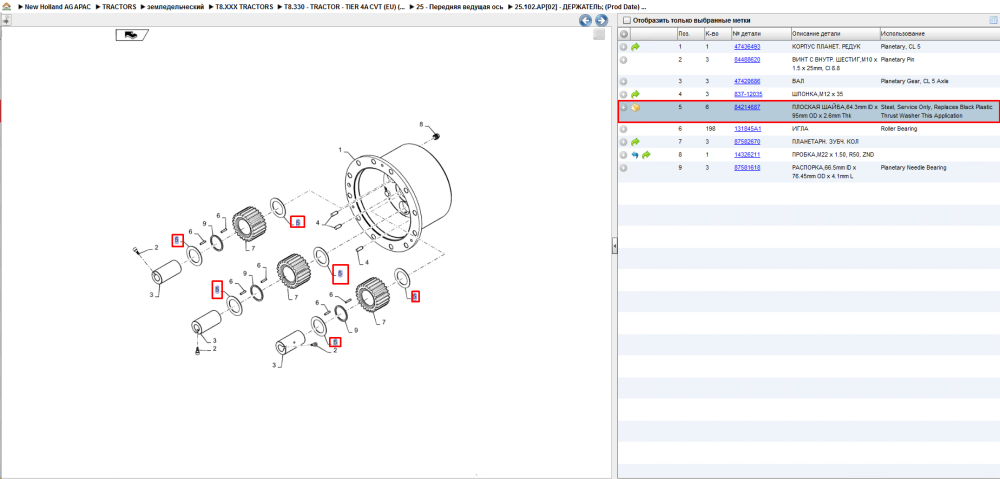Open the column settings icon in parts list

coord(992,20)
